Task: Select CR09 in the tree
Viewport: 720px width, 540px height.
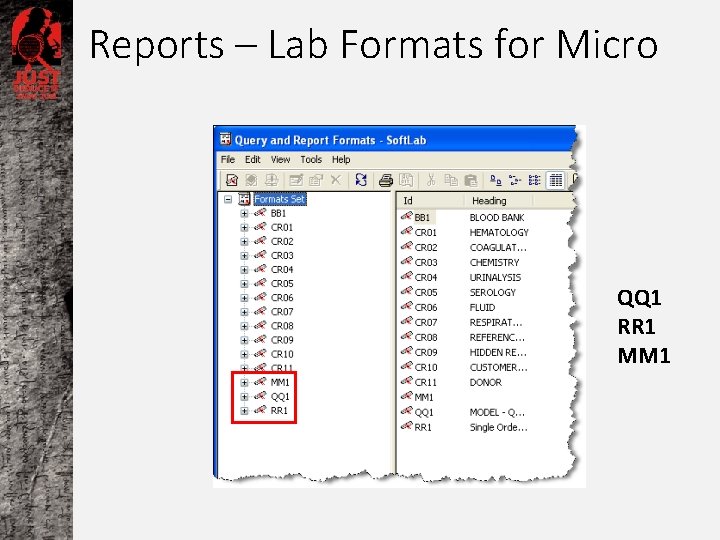Action: coord(282,340)
